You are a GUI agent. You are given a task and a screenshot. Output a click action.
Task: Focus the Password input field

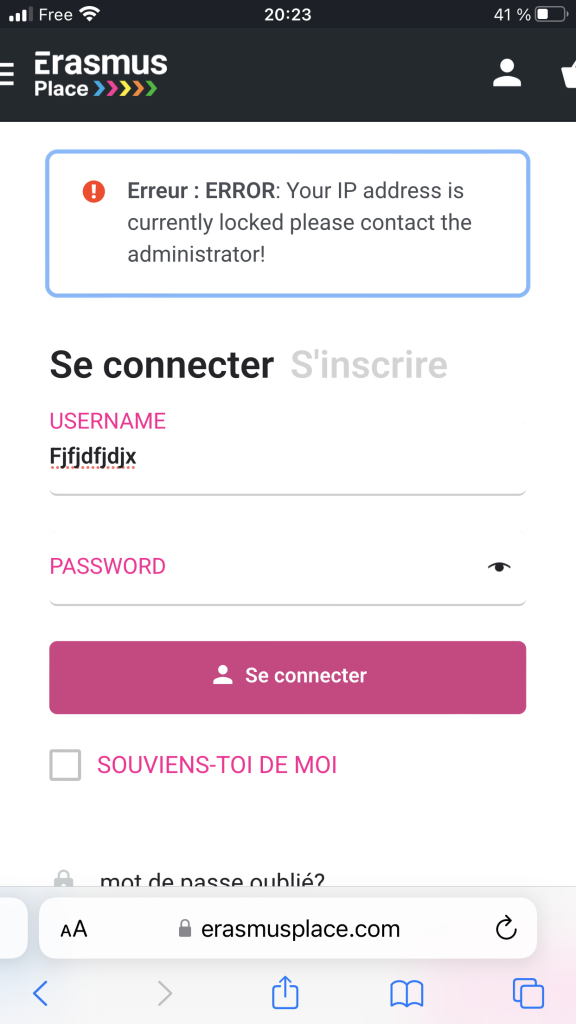pos(288,568)
